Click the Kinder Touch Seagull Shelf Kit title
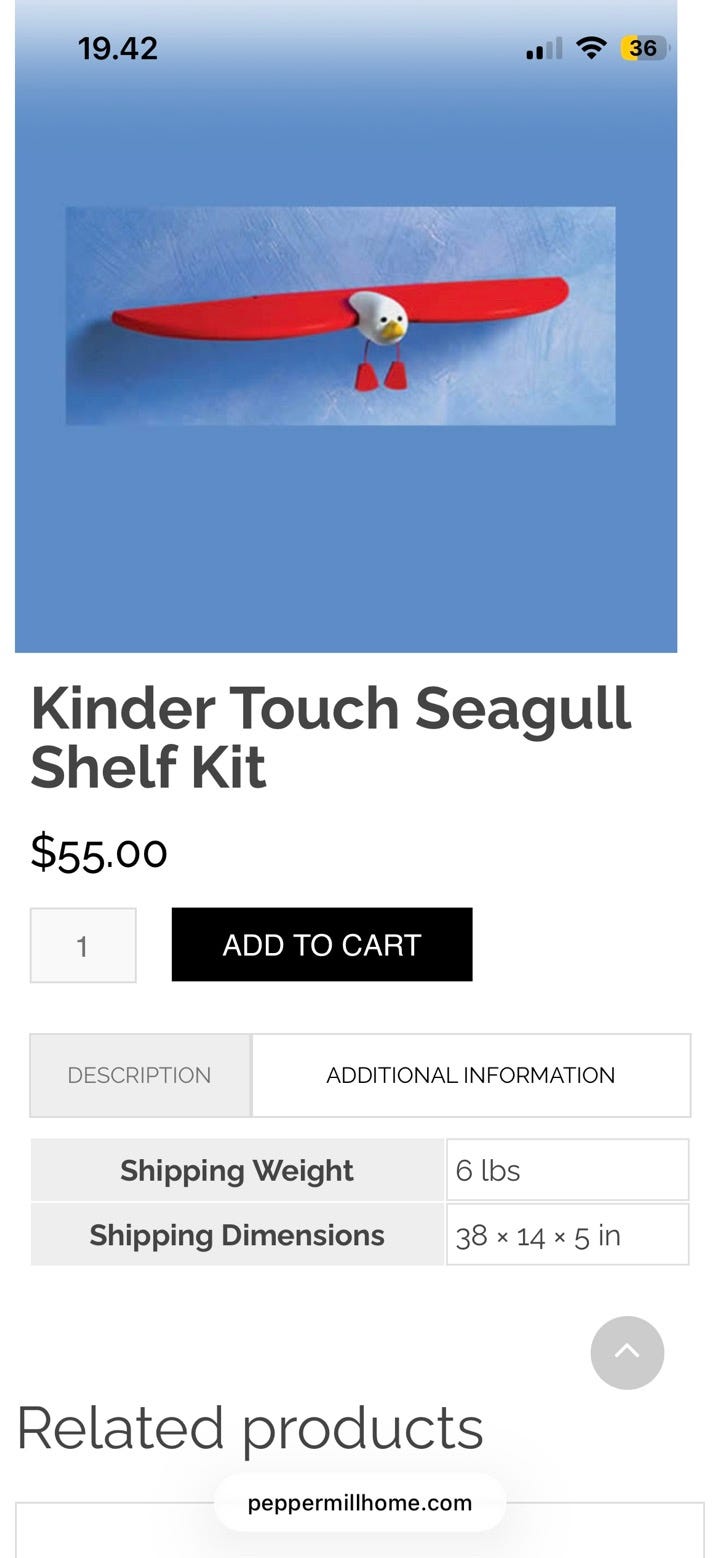Screen dimensions: 720x1558 click(330, 737)
